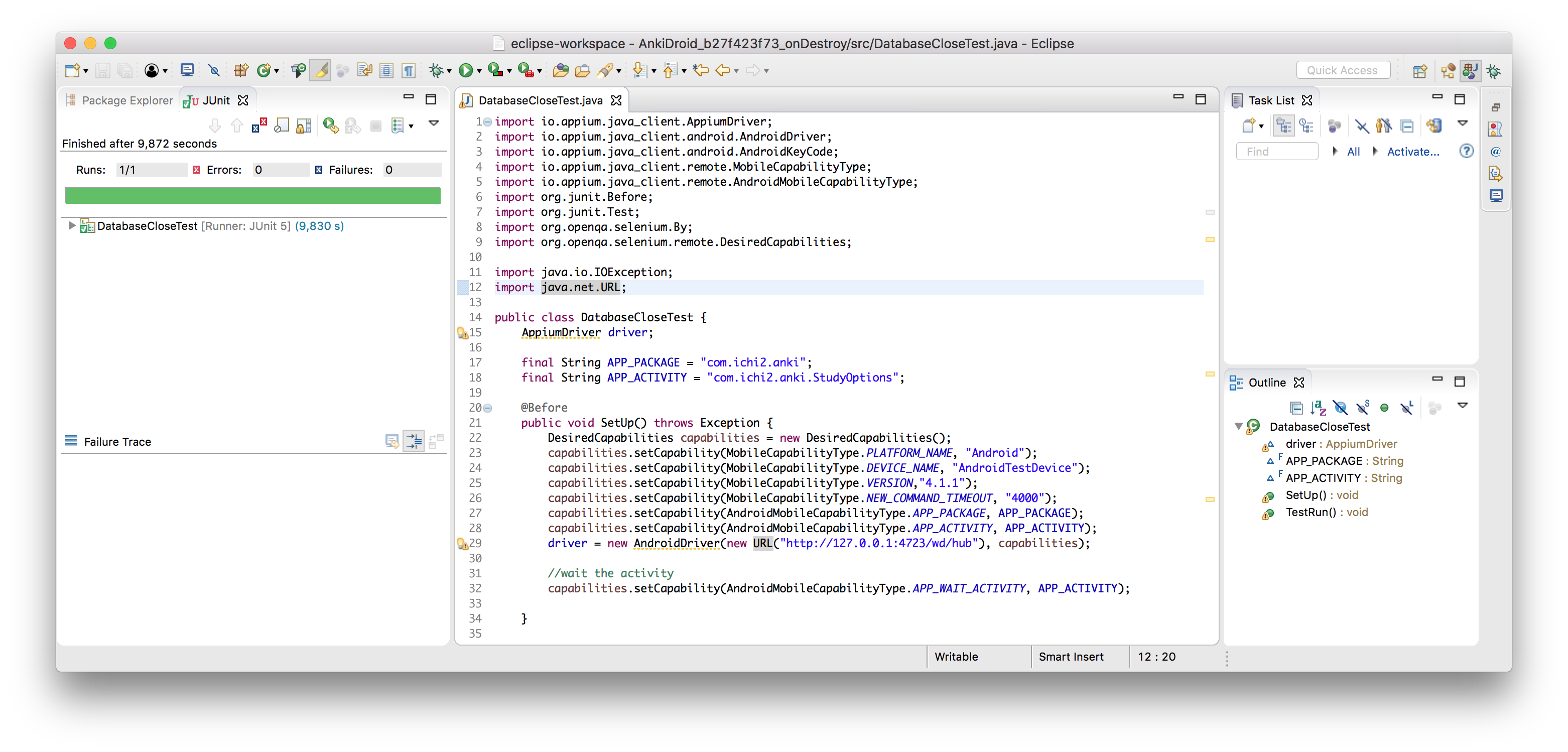Toggle Mark Occurrences highlighter in the toolbar

(x=321, y=71)
